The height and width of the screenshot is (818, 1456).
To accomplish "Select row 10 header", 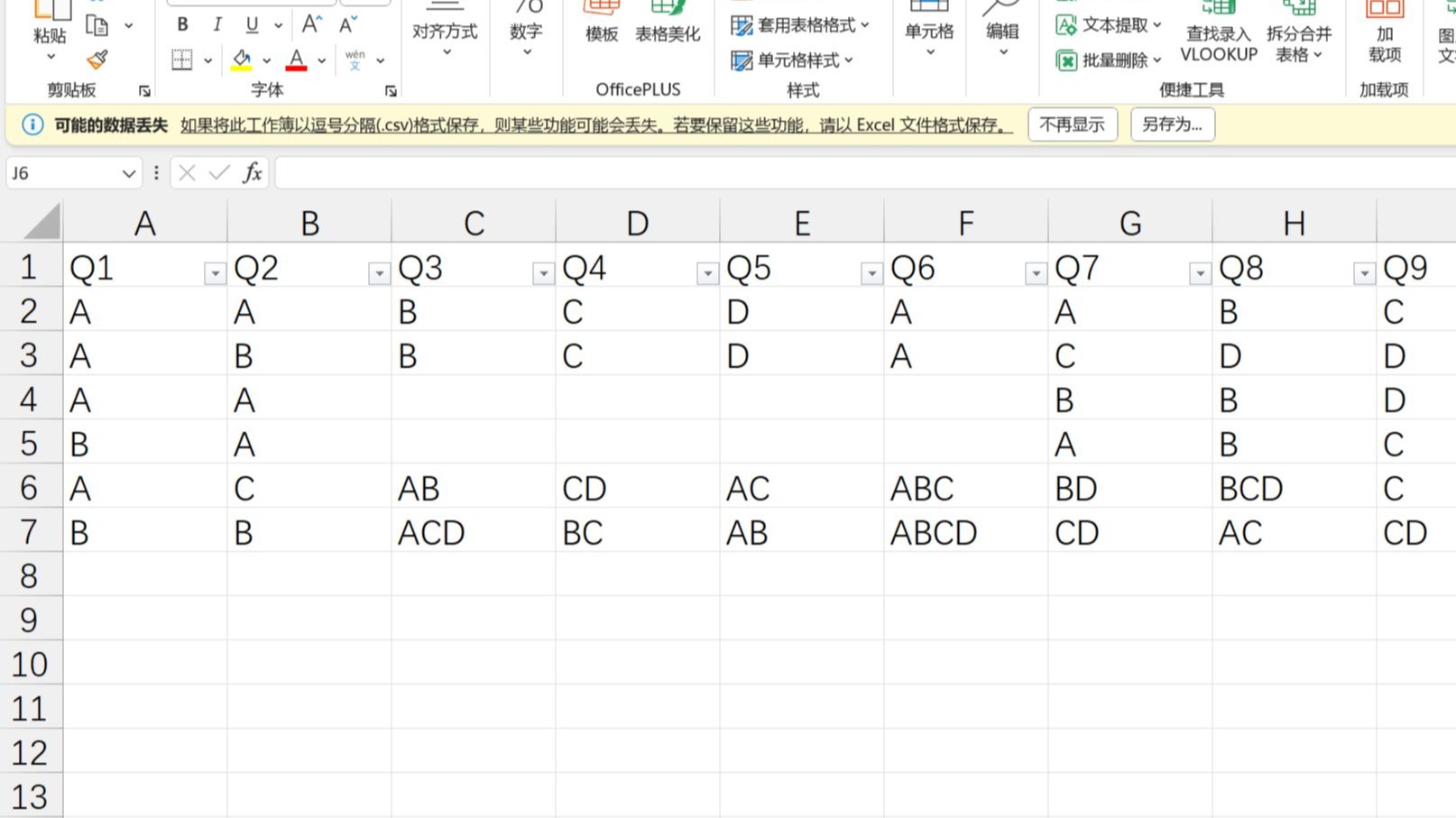I will [x=31, y=665].
